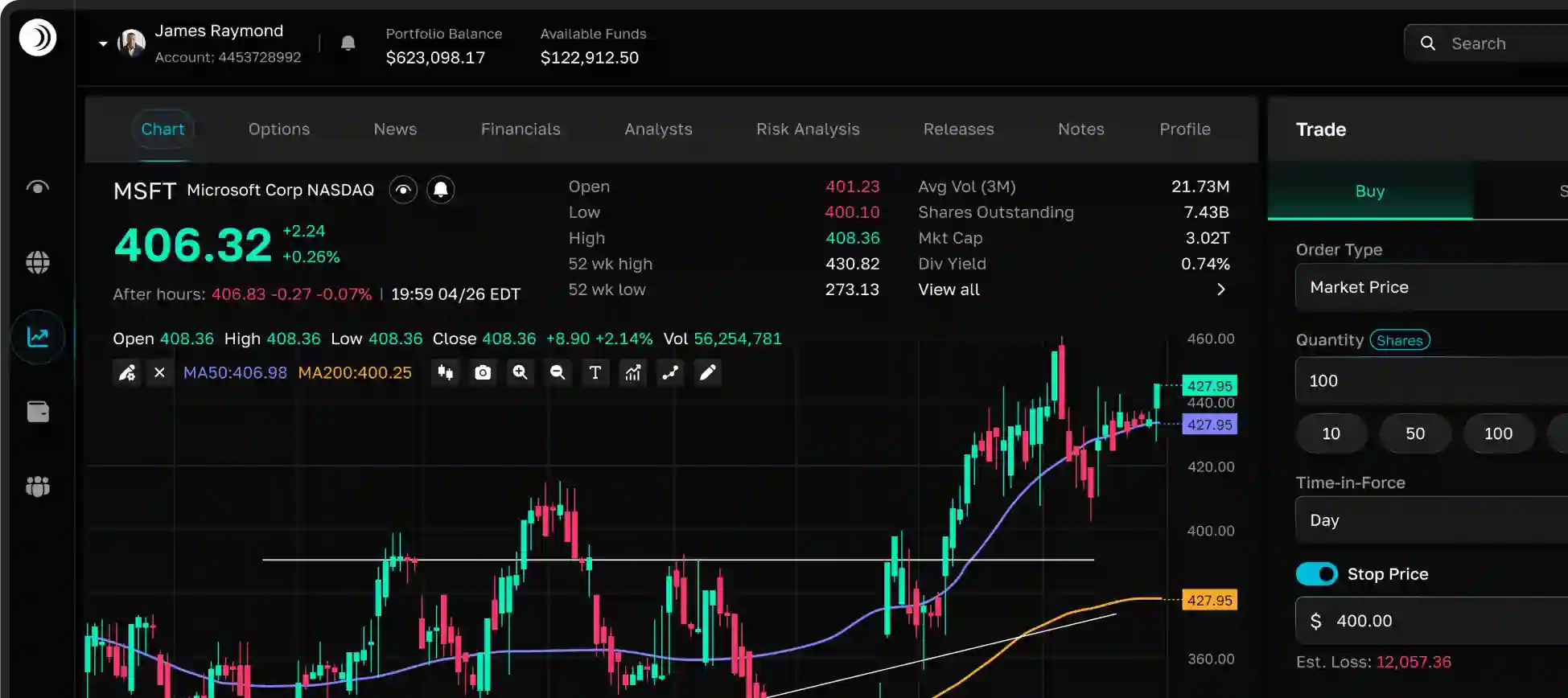Expand stock stats with the chevron arrow

[1221, 289]
